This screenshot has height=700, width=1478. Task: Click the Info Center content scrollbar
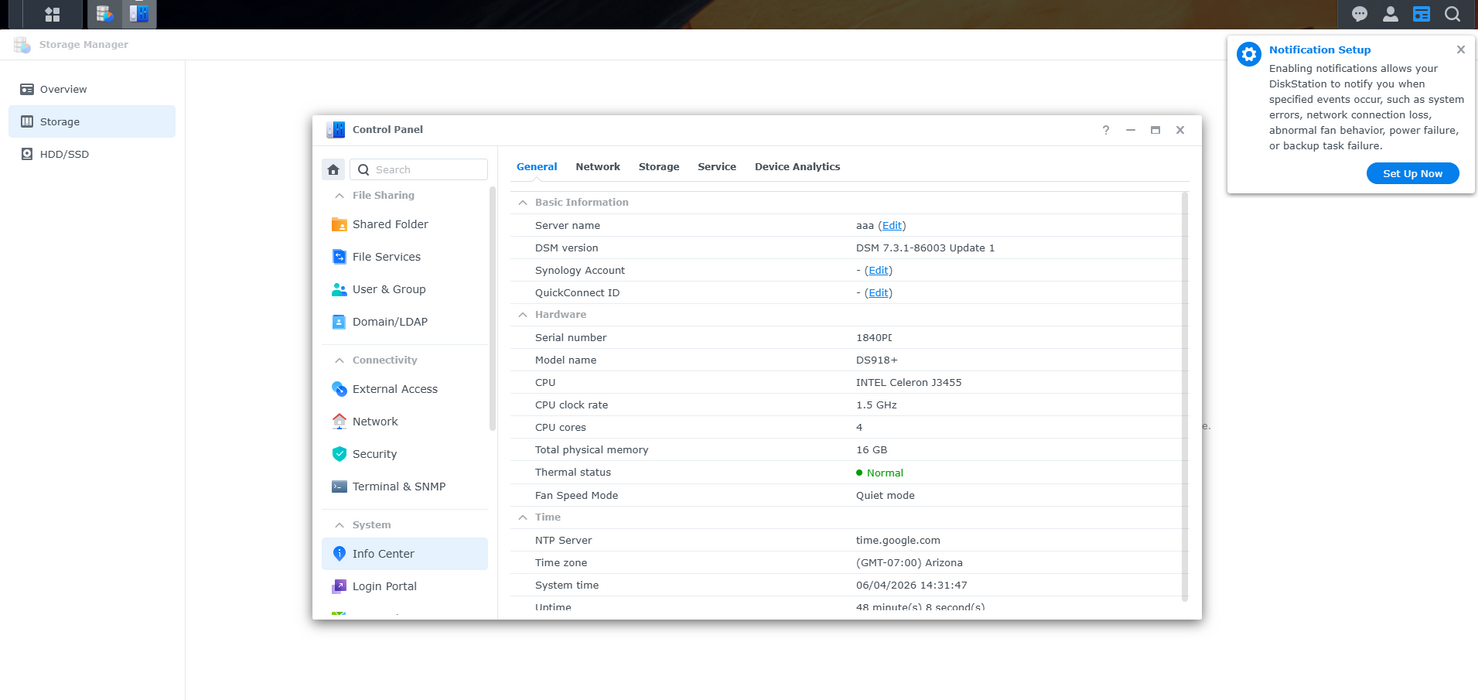pyautogui.click(x=1185, y=396)
